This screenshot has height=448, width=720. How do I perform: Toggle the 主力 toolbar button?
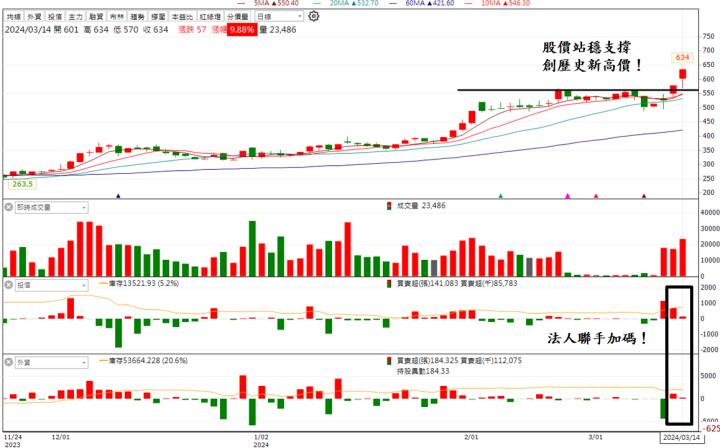pos(76,17)
